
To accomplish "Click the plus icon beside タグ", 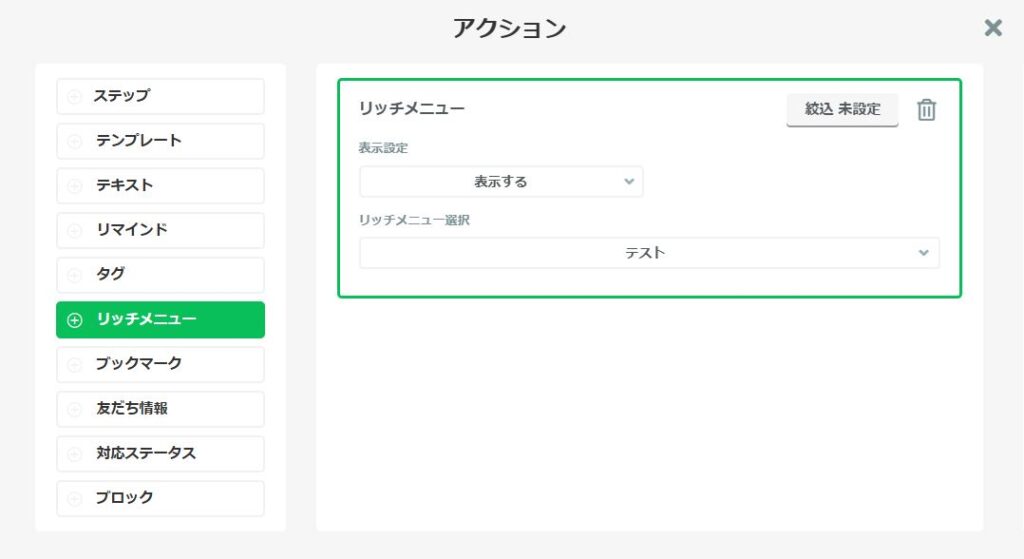I will click(x=75, y=275).
